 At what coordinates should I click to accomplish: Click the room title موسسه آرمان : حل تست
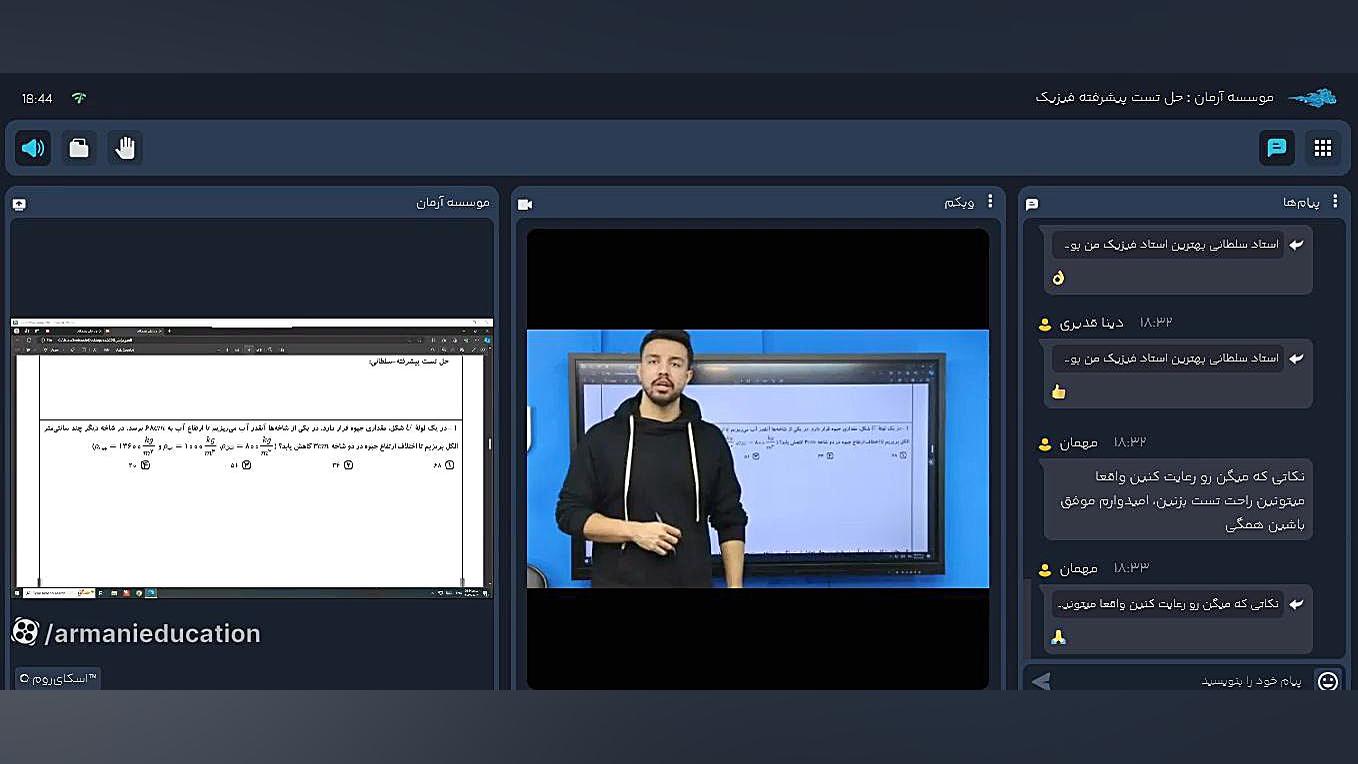pos(1155,97)
